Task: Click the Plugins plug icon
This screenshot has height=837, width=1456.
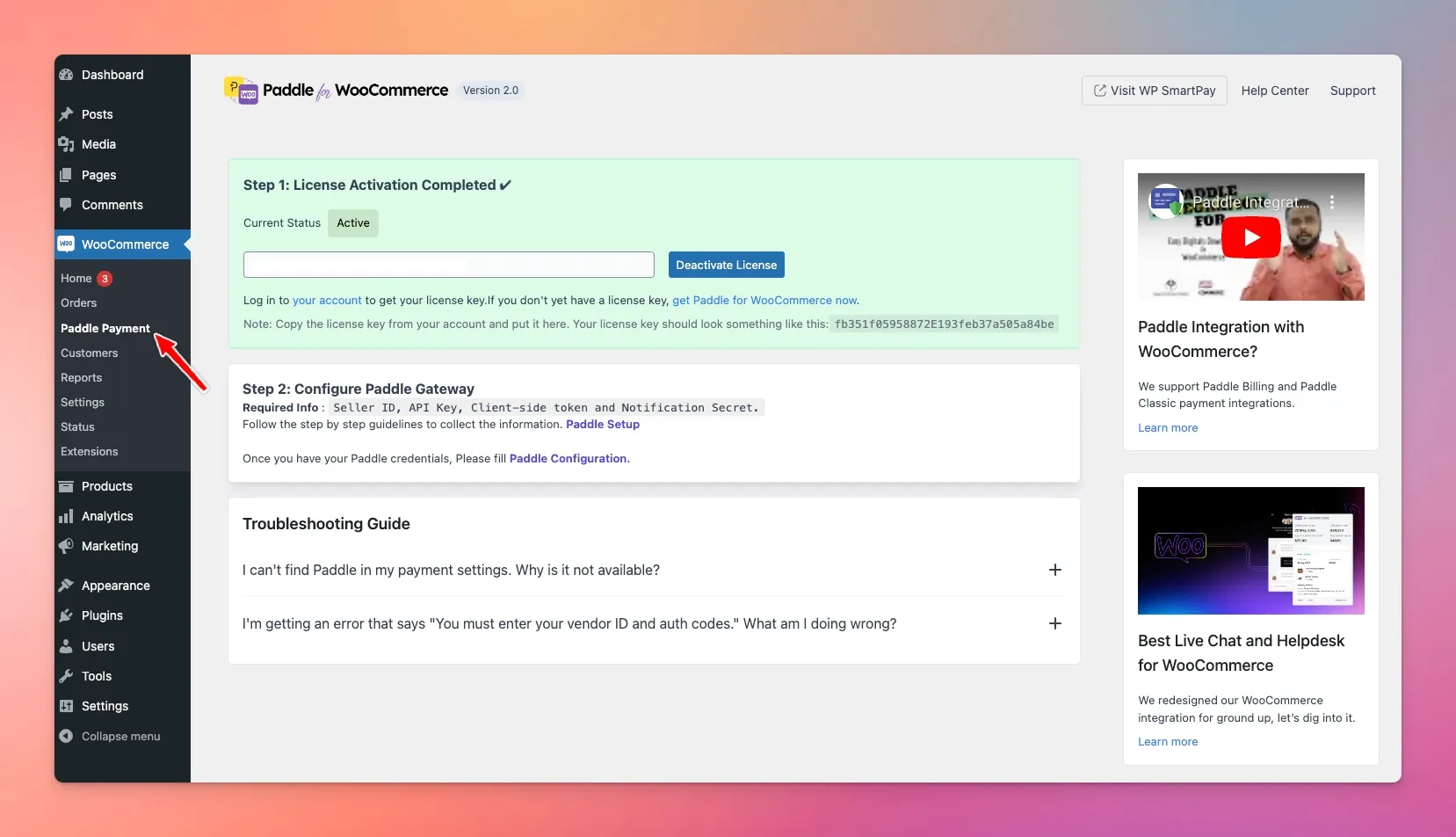Action: tap(66, 615)
